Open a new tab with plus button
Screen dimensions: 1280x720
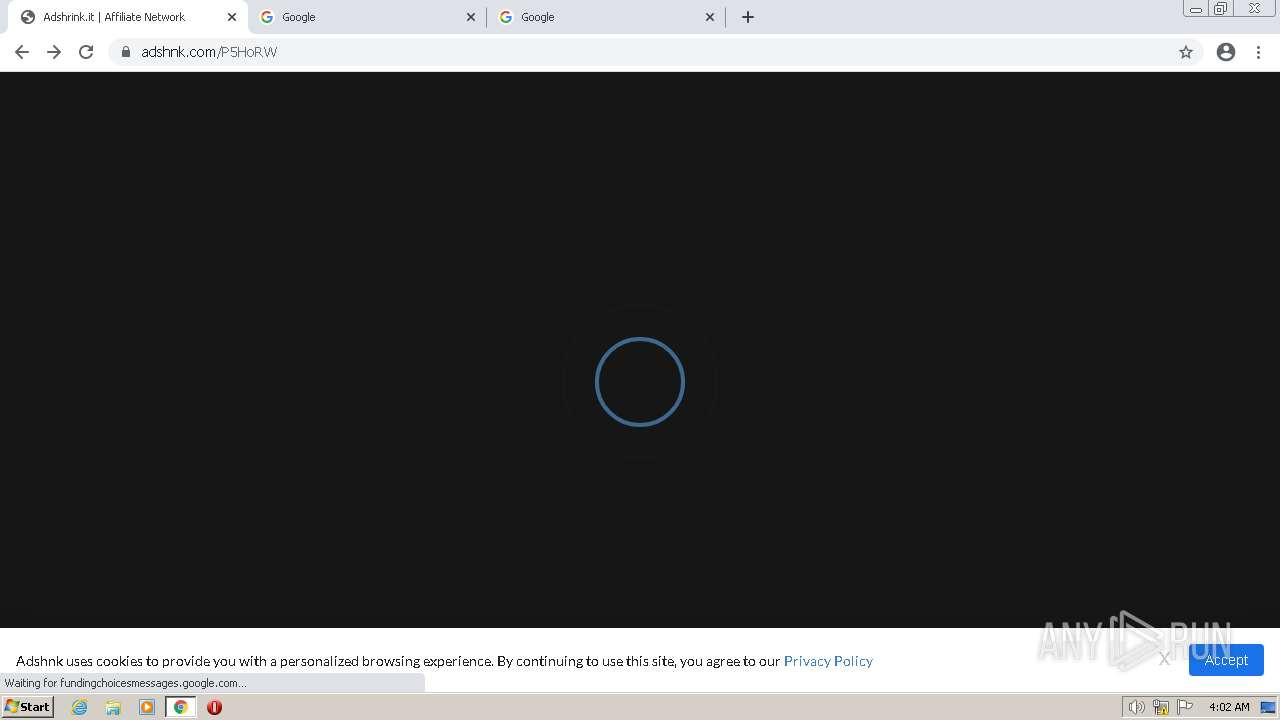pos(748,17)
